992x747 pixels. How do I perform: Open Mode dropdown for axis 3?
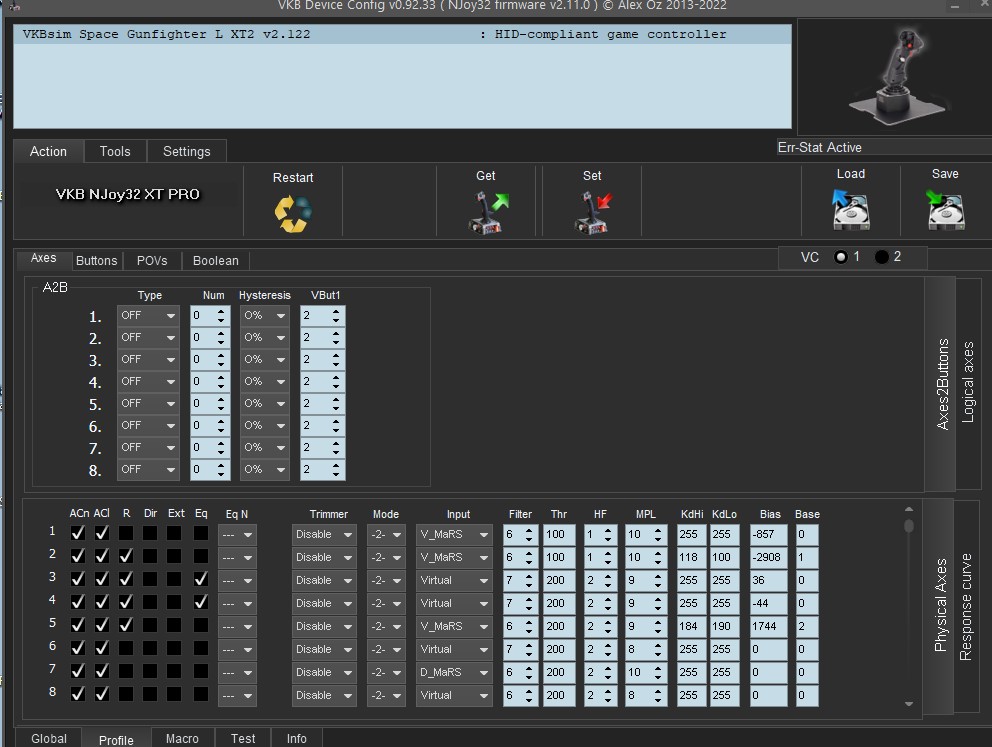pos(386,580)
